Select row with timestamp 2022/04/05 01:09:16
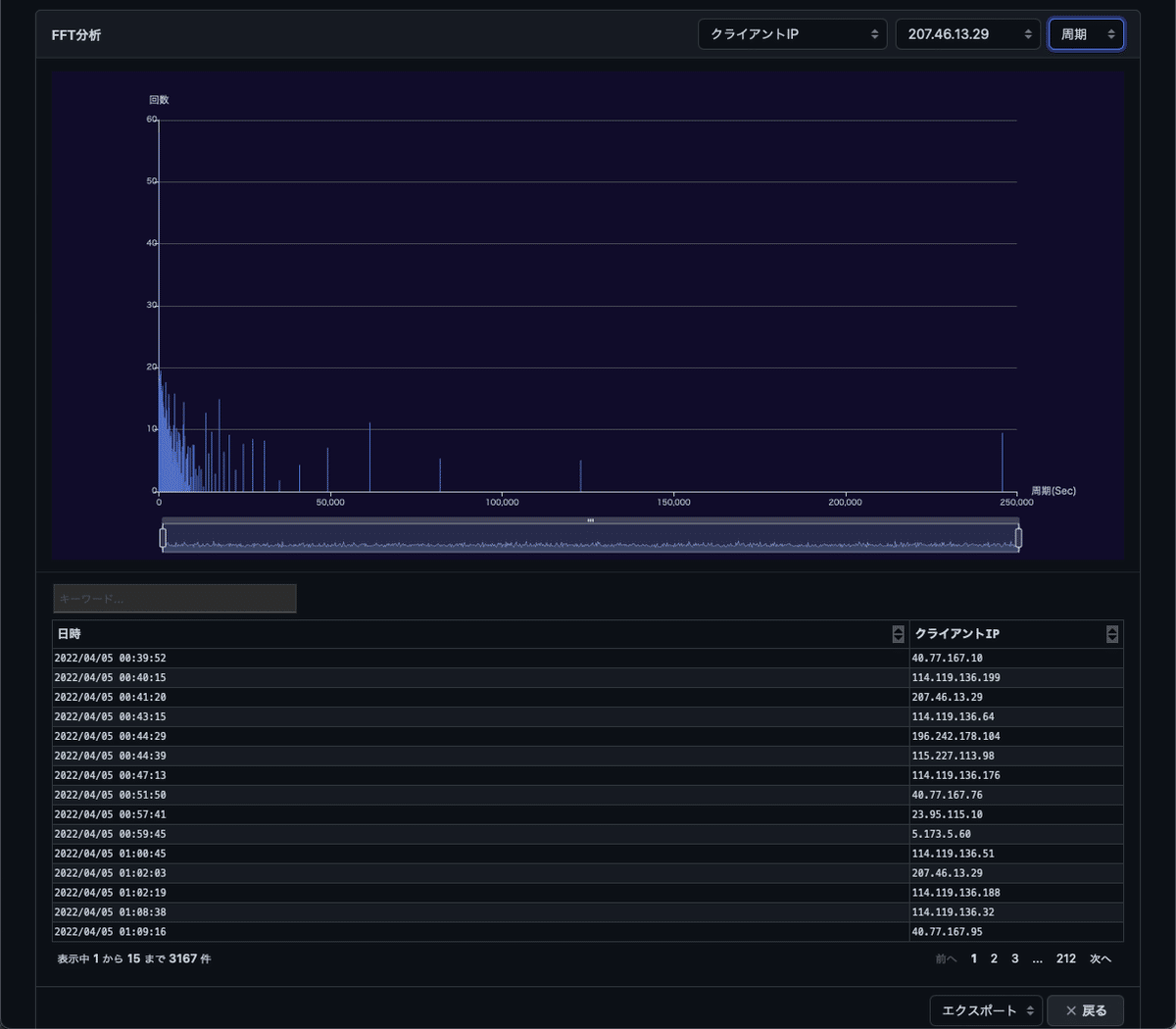 pyautogui.click(x=588, y=932)
